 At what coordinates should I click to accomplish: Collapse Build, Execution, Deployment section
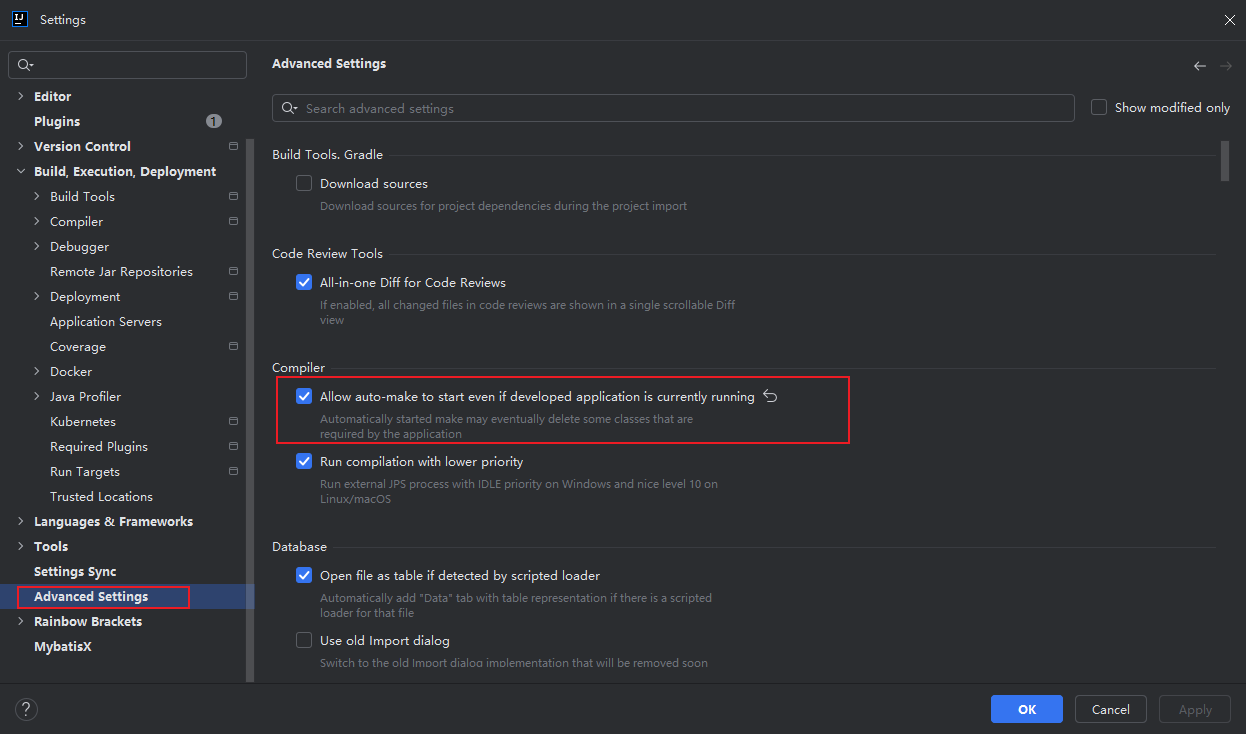click(x=21, y=171)
